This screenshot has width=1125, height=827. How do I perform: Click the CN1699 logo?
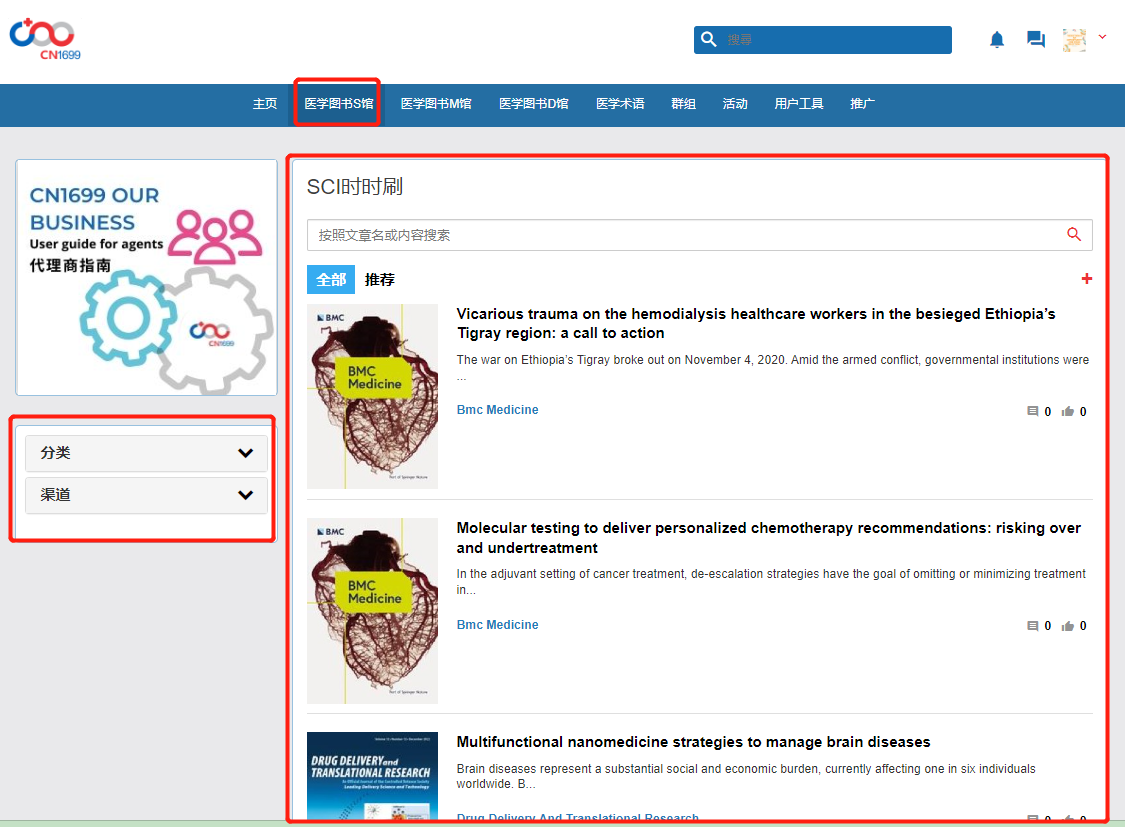click(43, 39)
